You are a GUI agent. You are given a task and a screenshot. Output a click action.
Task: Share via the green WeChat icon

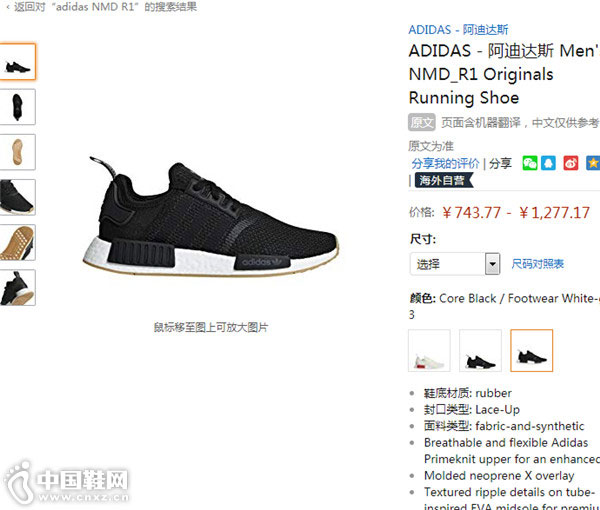pyautogui.click(x=530, y=163)
